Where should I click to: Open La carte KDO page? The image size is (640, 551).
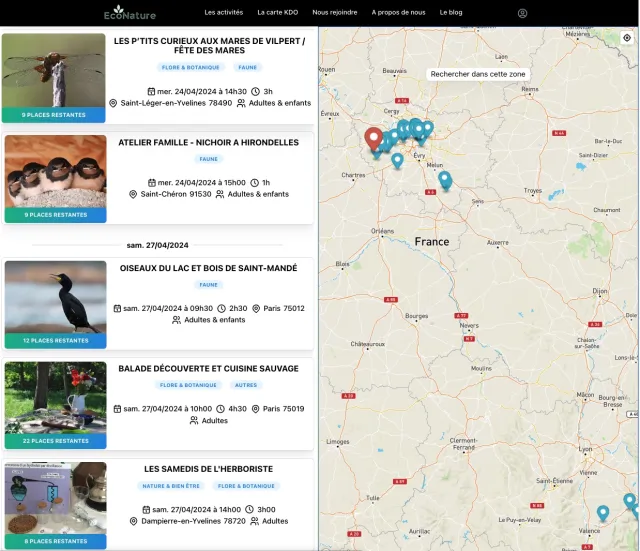point(277,13)
